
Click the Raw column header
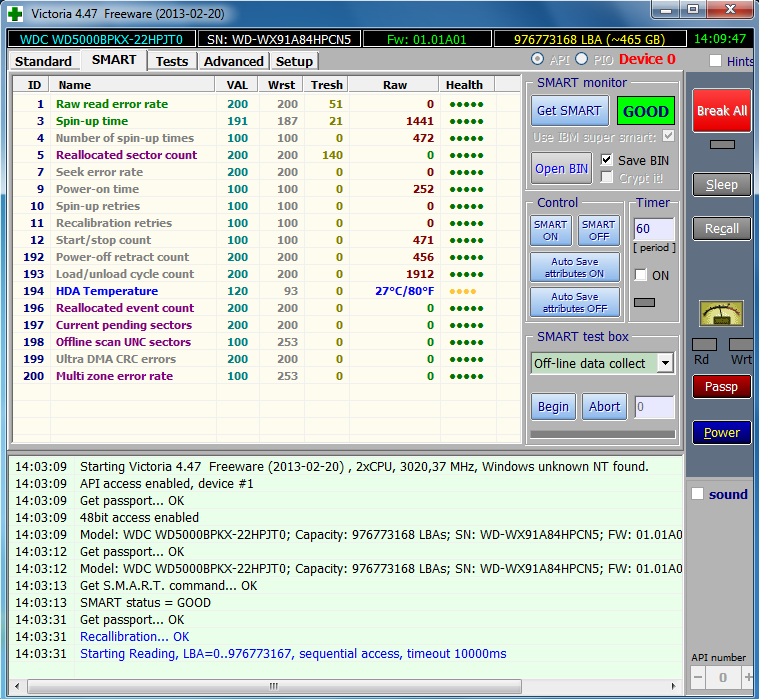(x=394, y=85)
